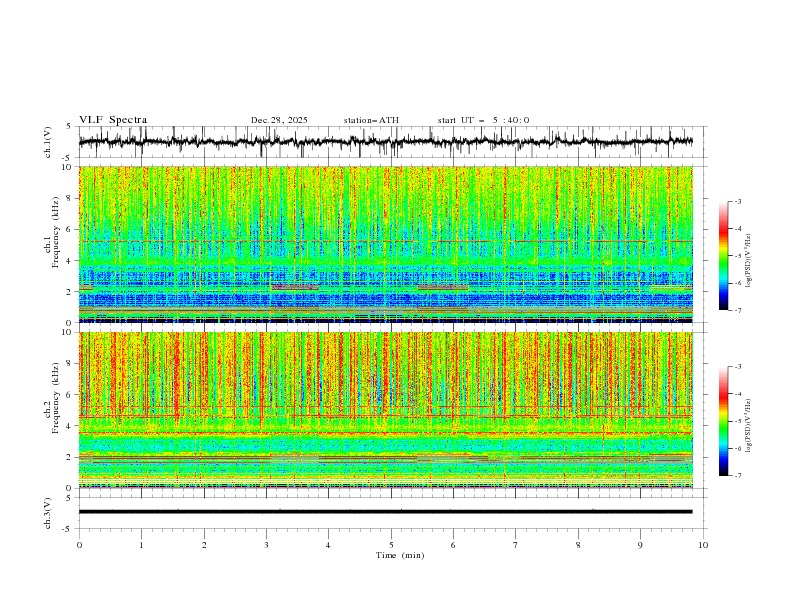Click the time axis tick label "5"
This screenshot has width=792, height=612.
(391, 545)
